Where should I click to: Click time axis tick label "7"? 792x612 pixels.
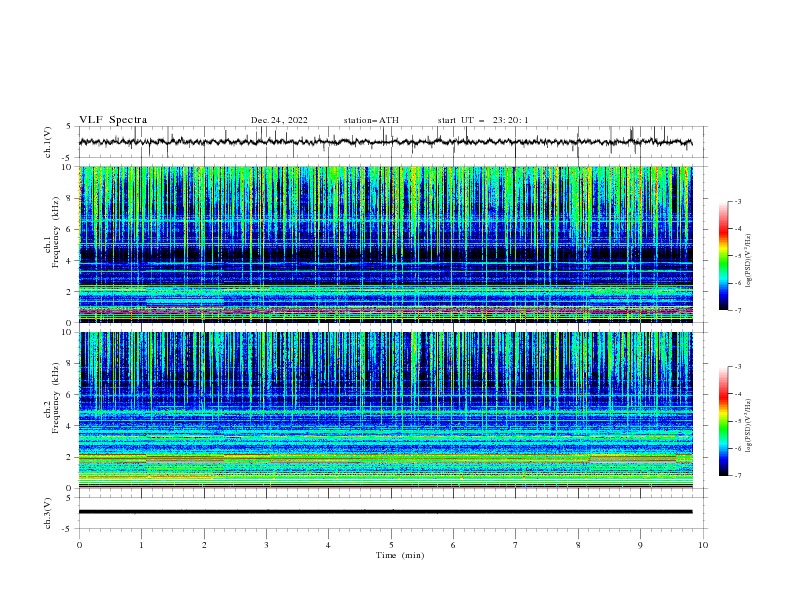516,545
